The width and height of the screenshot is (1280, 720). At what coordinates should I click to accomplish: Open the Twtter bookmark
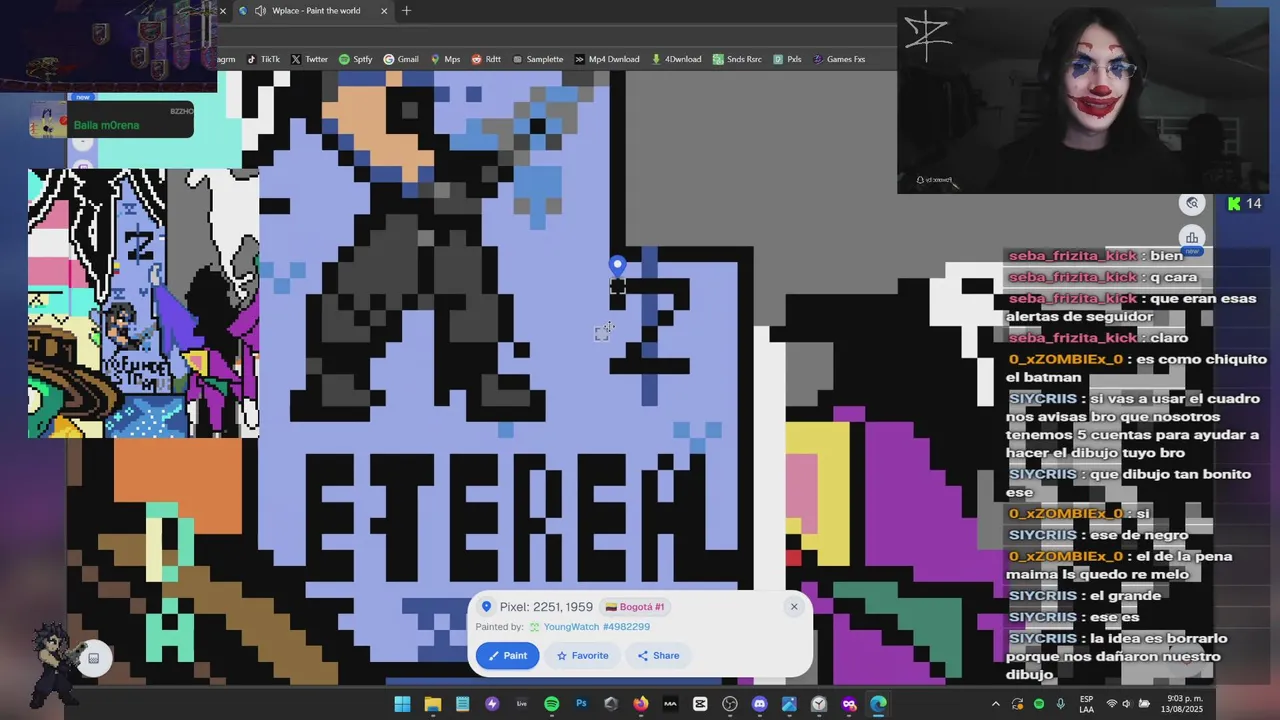[x=309, y=59]
